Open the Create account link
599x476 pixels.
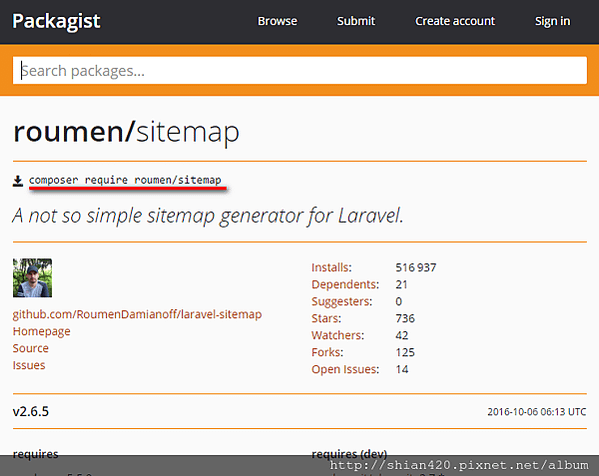tap(455, 21)
